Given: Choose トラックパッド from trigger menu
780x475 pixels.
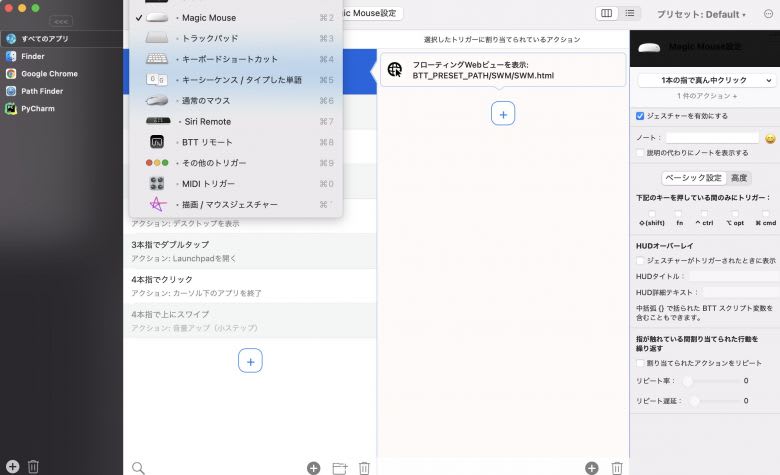Looking at the screenshot, I should point(236,38).
